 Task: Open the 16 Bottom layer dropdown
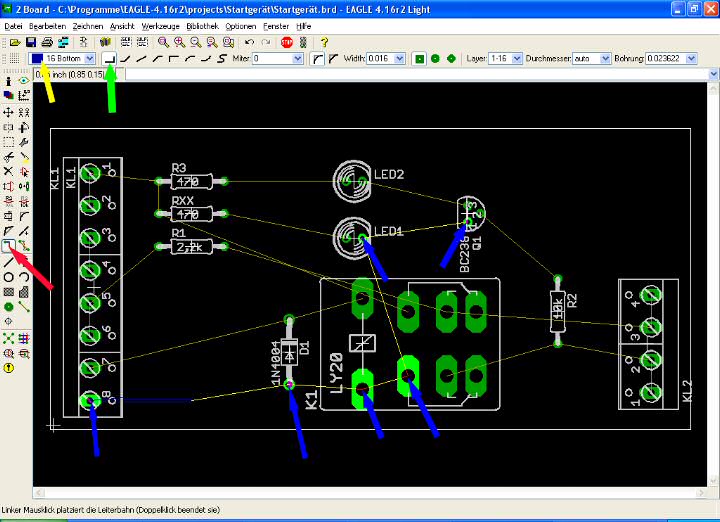coord(91,59)
